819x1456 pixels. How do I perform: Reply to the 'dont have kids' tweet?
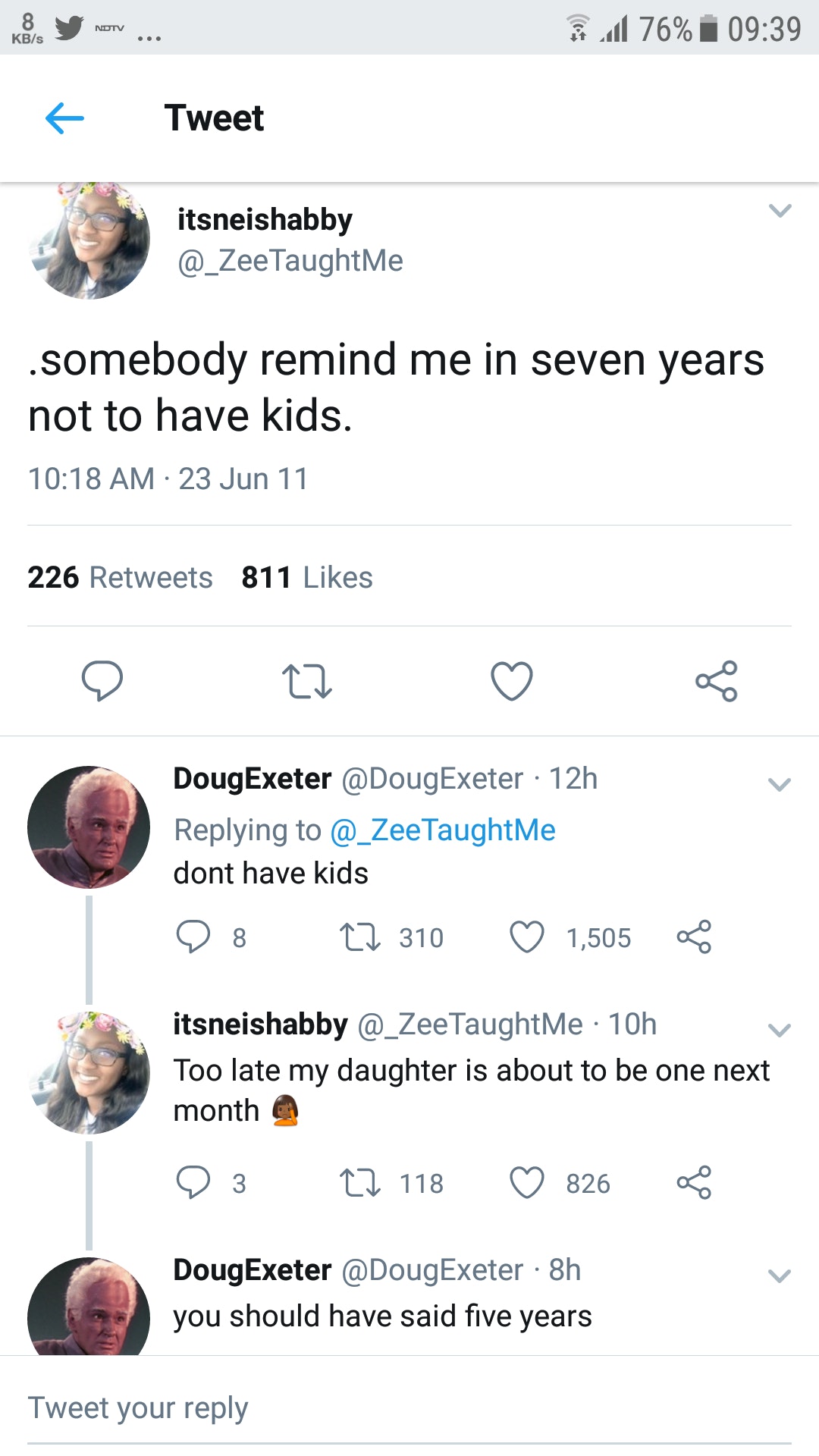tap(193, 937)
